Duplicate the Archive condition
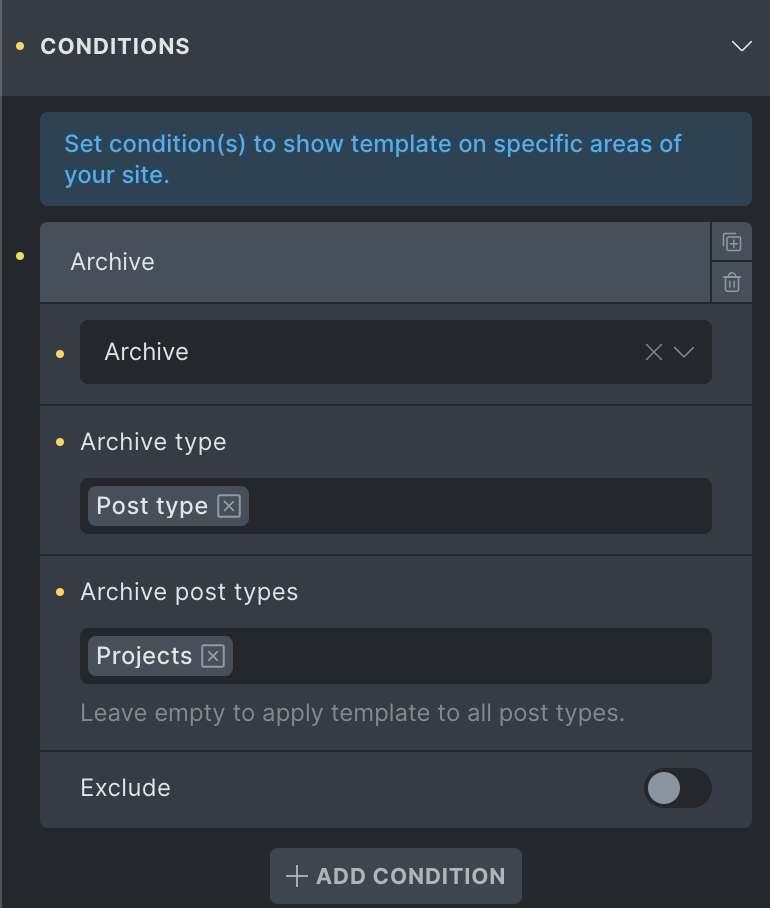The width and height of the screenshot is (770, 908). [x=732, y=242]
